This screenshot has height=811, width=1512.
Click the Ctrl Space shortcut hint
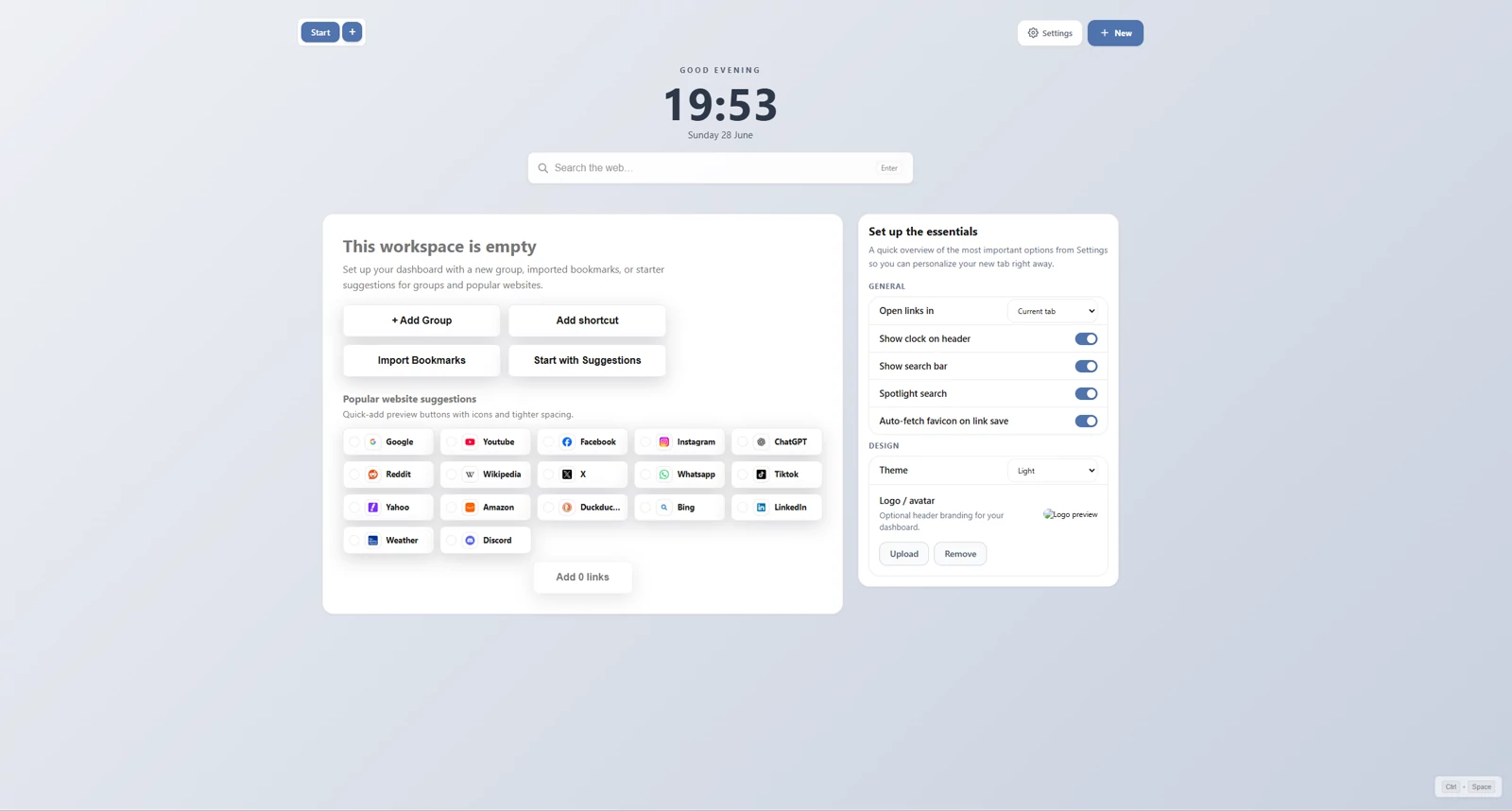click(1468, 786)
